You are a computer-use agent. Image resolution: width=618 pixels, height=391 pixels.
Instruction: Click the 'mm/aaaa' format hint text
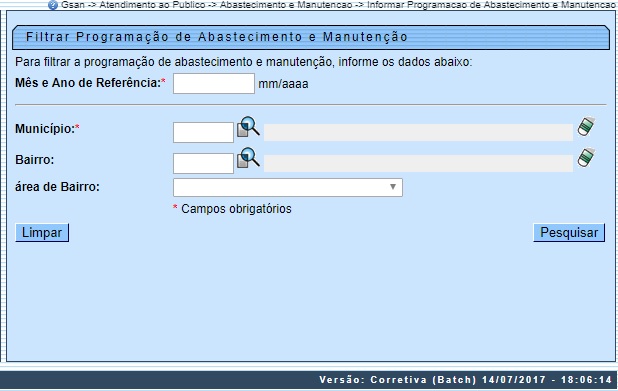283,84
